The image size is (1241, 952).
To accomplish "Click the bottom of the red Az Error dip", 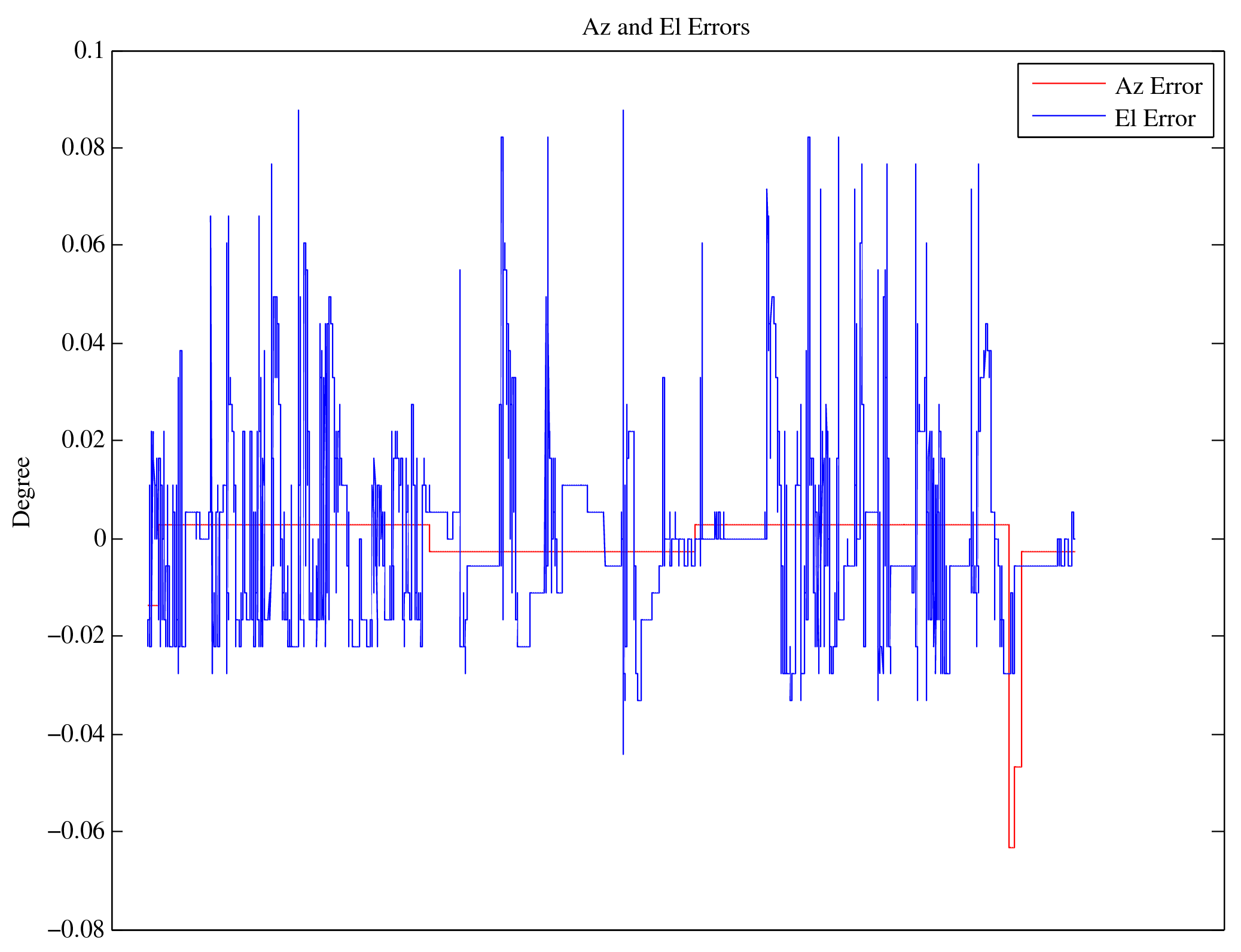I will (x=1011, y=847).
